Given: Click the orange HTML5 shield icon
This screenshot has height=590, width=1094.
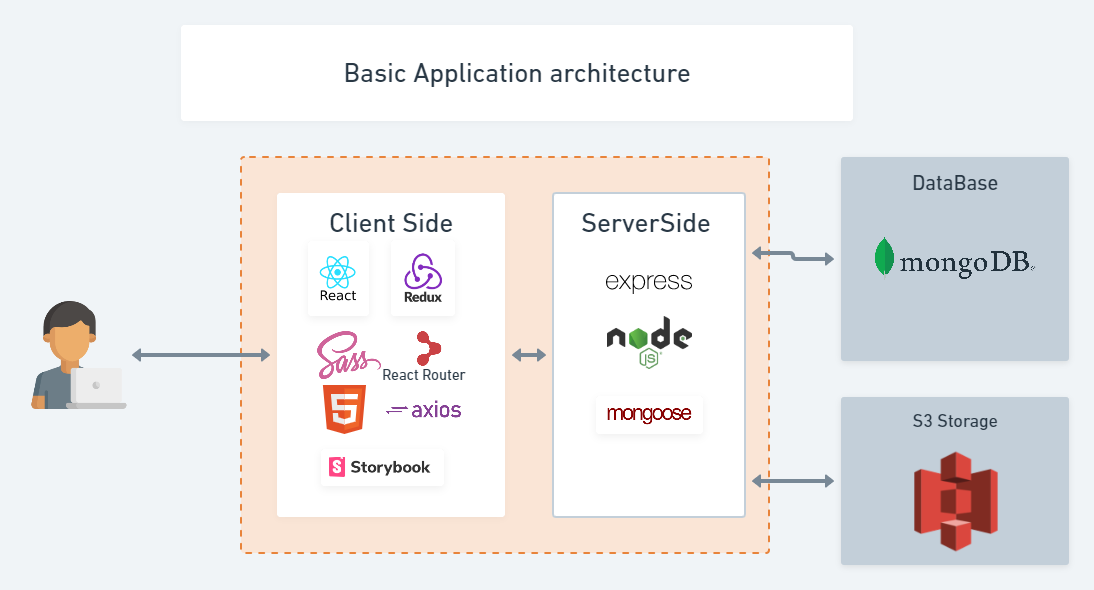Looking at the screenshot, I should tap(344, 409).
